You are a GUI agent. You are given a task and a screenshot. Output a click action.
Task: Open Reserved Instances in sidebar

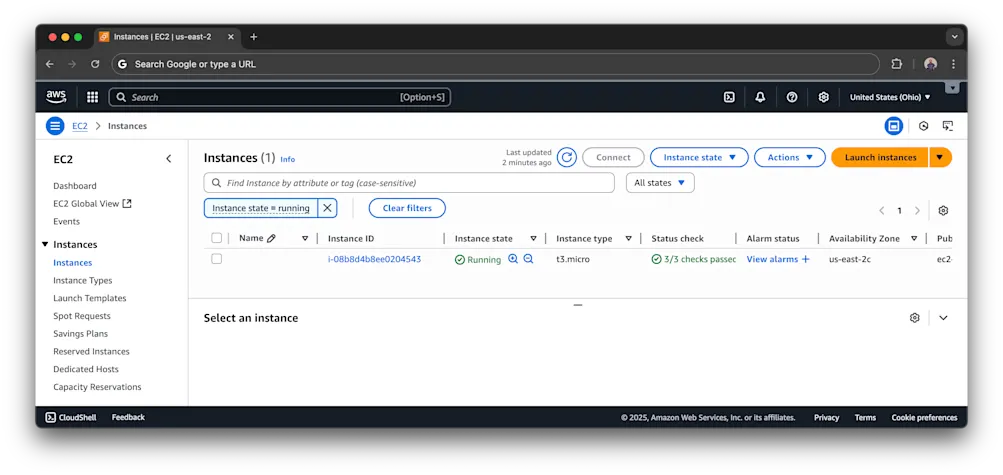point(91,352)
